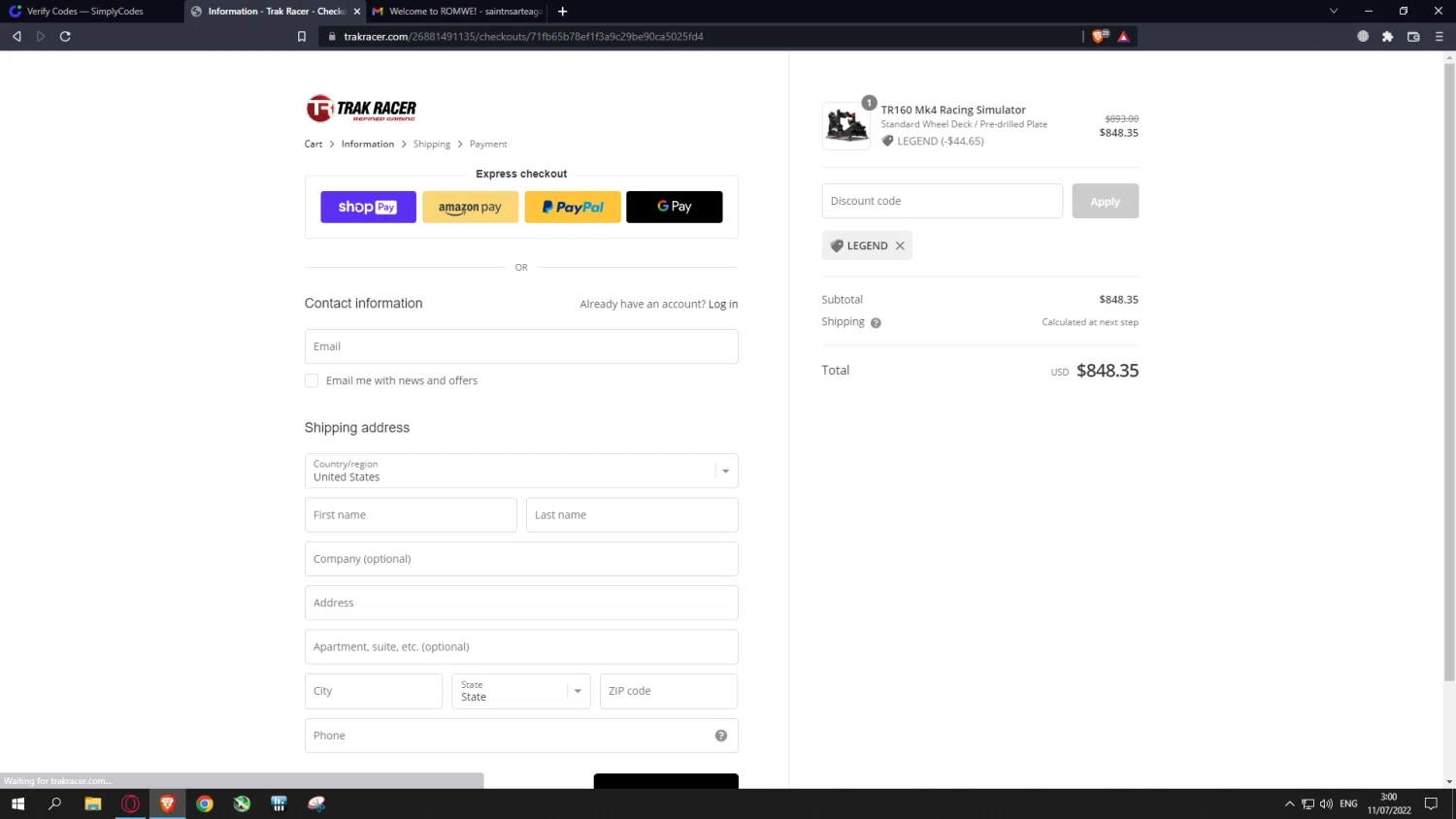Pay with Google Pay button
1456x819 pixels.
675,207
